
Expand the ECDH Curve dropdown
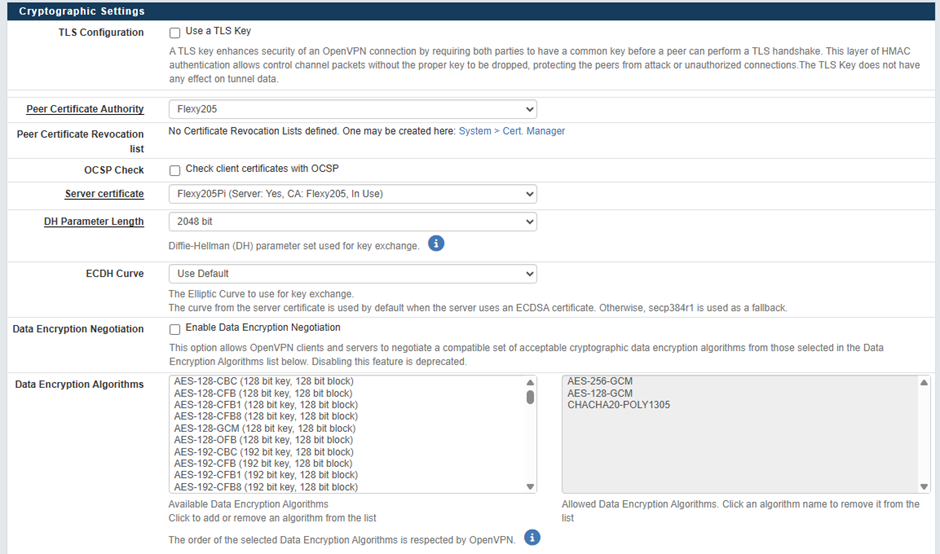[352, 274]
